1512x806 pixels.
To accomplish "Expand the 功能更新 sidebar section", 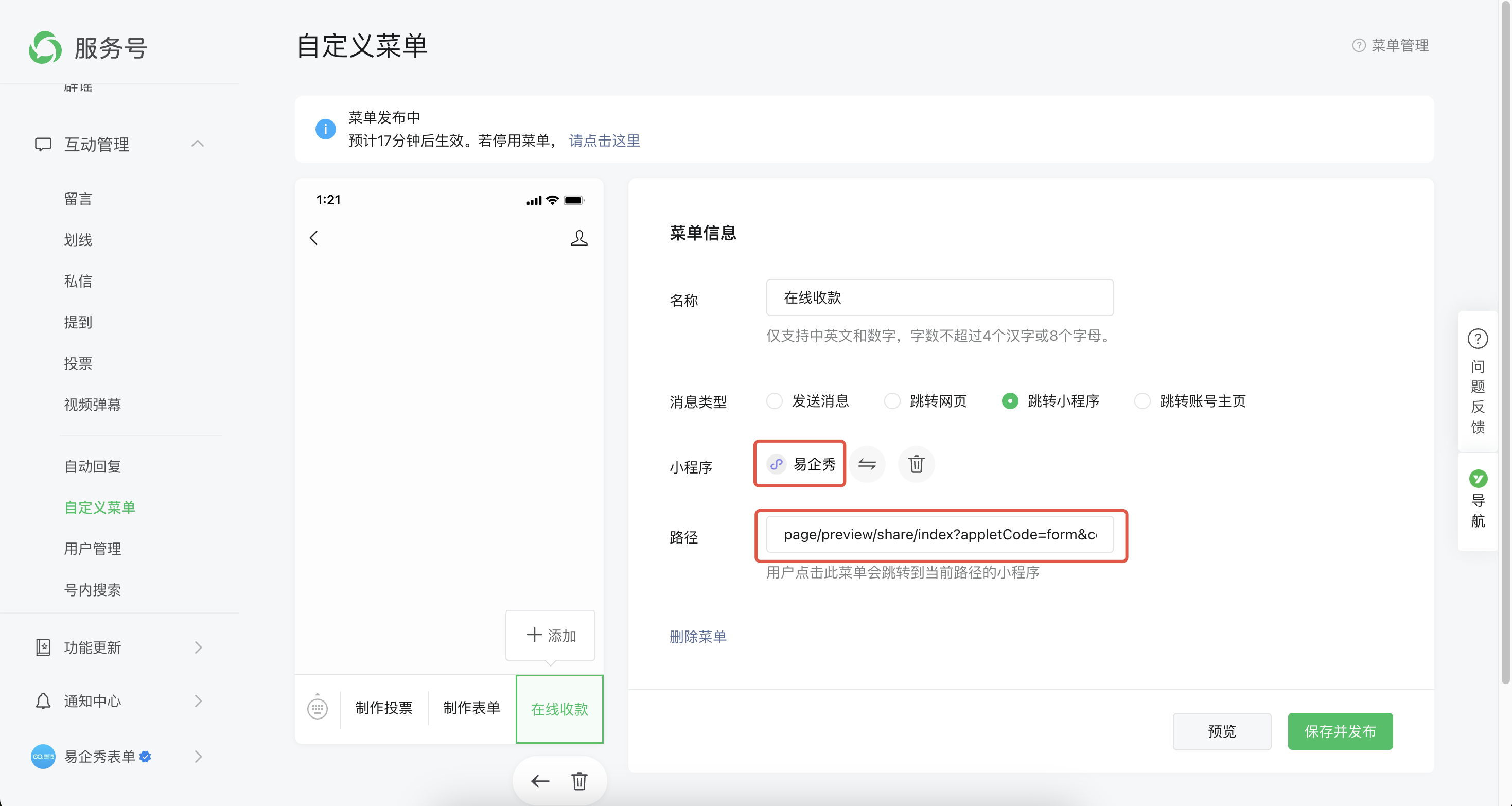I will pyautogui.click(x=198, y=647).
